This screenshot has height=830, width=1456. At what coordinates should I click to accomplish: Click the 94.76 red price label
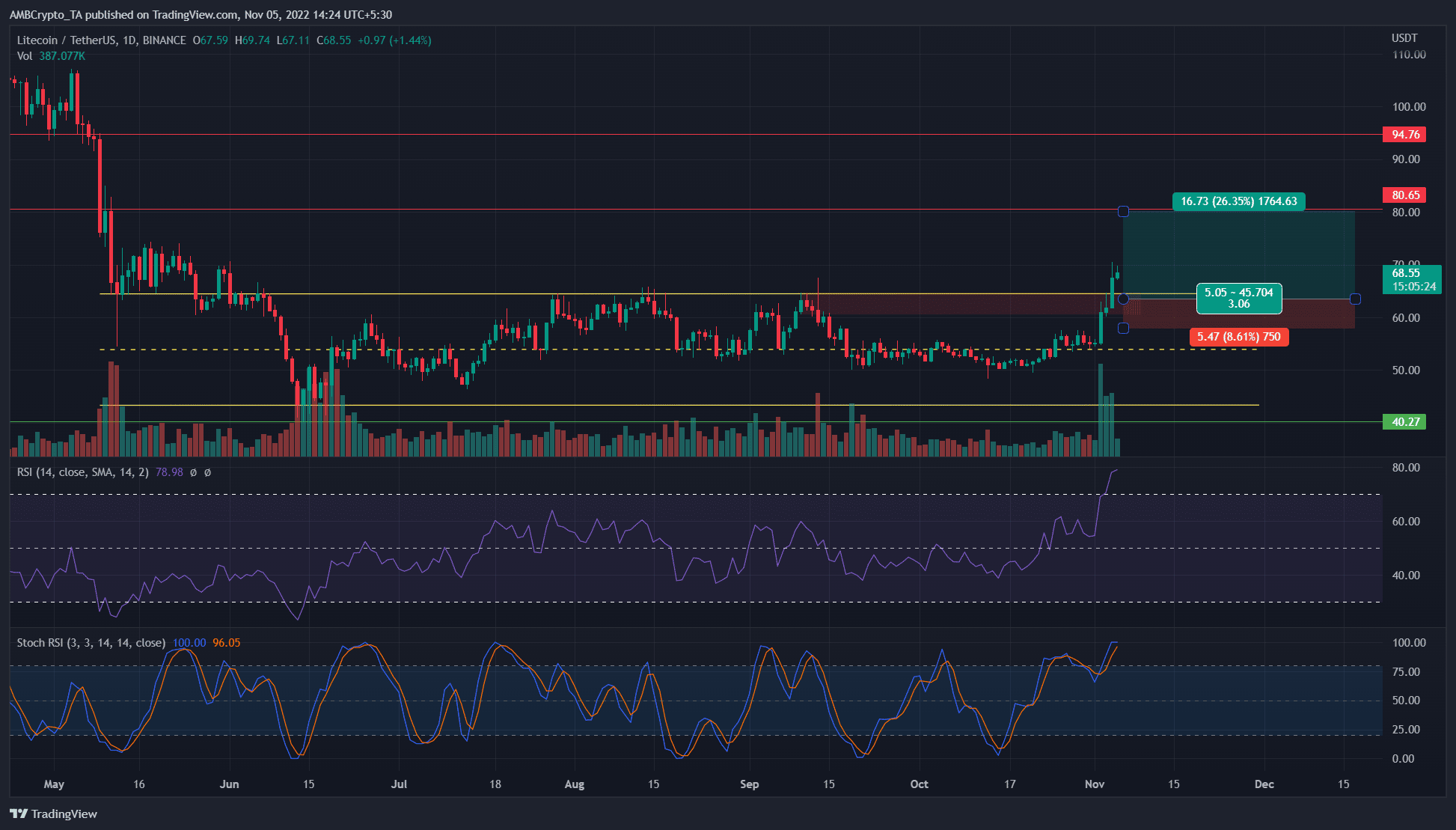coord(1404,135)
